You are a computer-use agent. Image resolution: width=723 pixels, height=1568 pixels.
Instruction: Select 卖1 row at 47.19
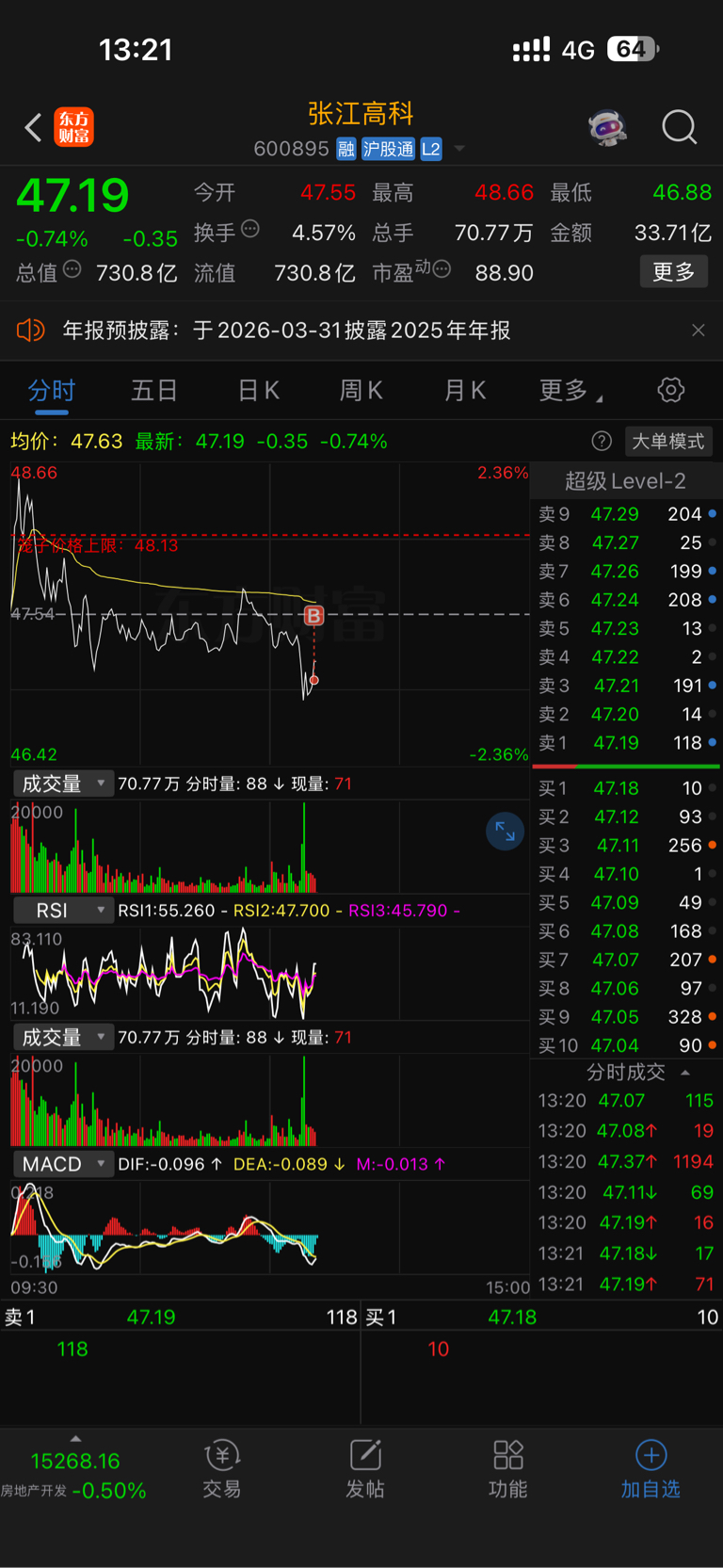(x=626, y=743)
